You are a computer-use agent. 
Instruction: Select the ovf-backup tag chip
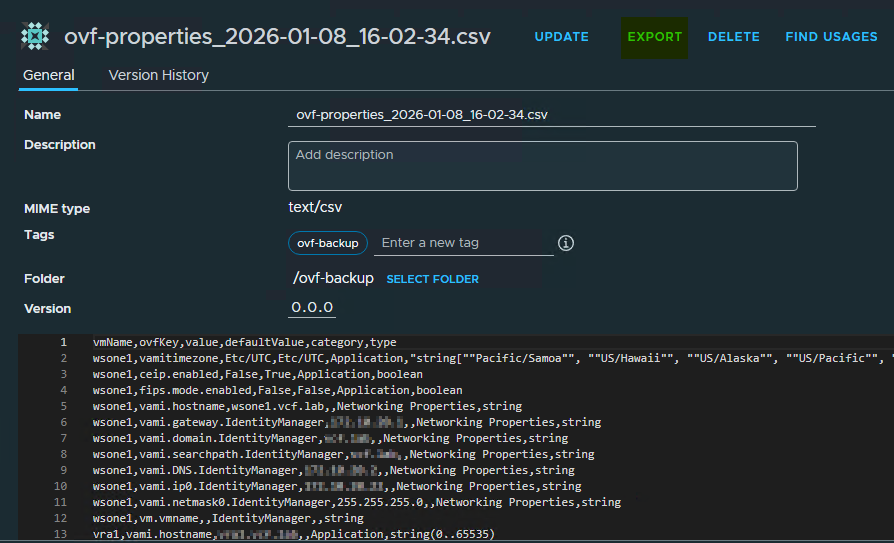[328, 243]
